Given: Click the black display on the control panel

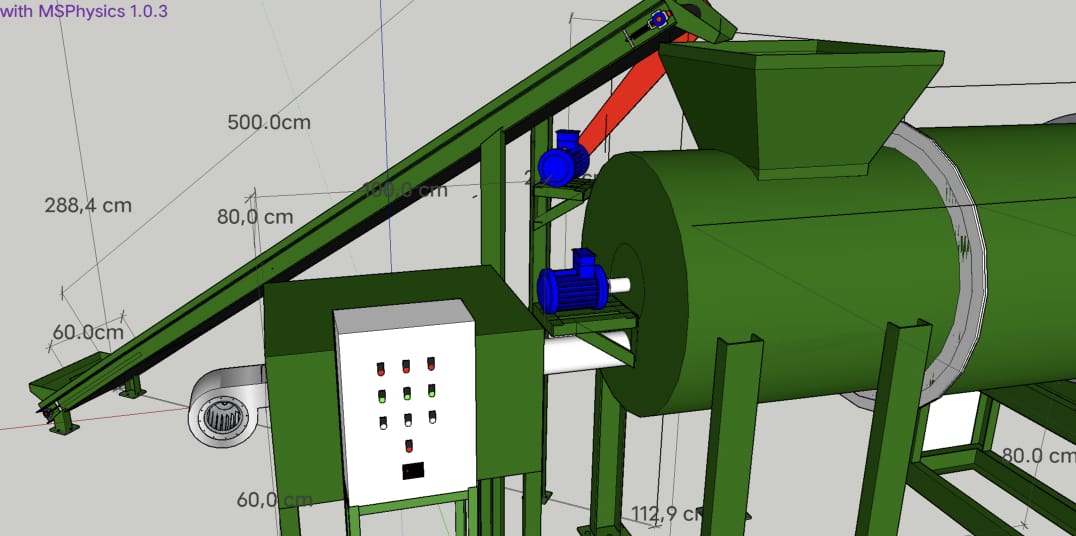Looking at the screenshot, I should click(x=414, y=470).
